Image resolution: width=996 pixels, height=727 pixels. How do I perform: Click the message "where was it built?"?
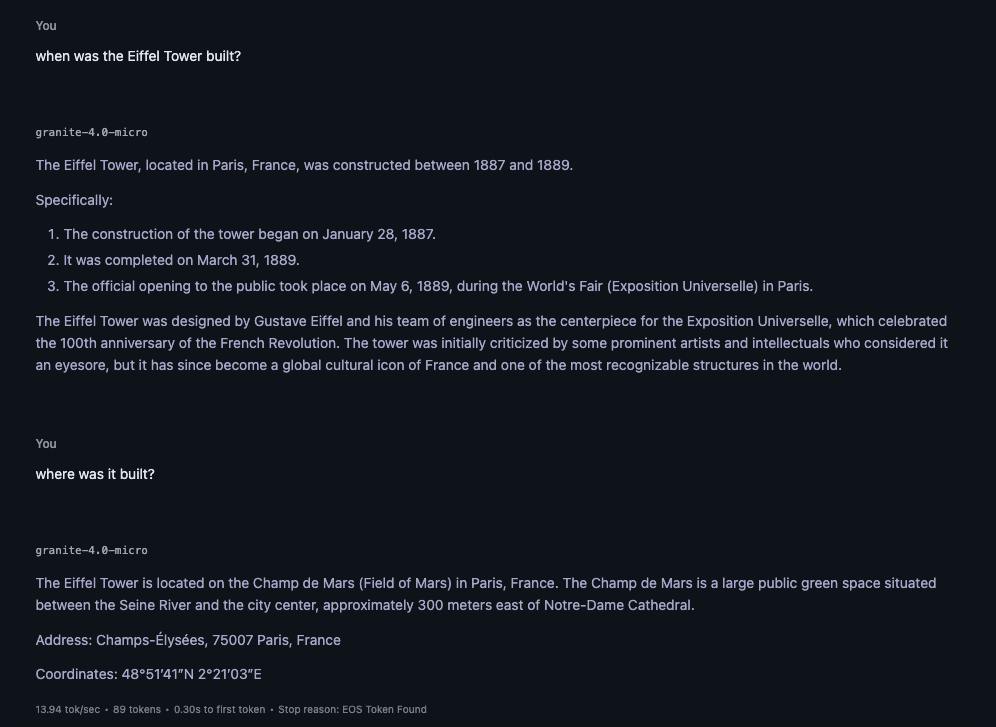pos(95,474)
